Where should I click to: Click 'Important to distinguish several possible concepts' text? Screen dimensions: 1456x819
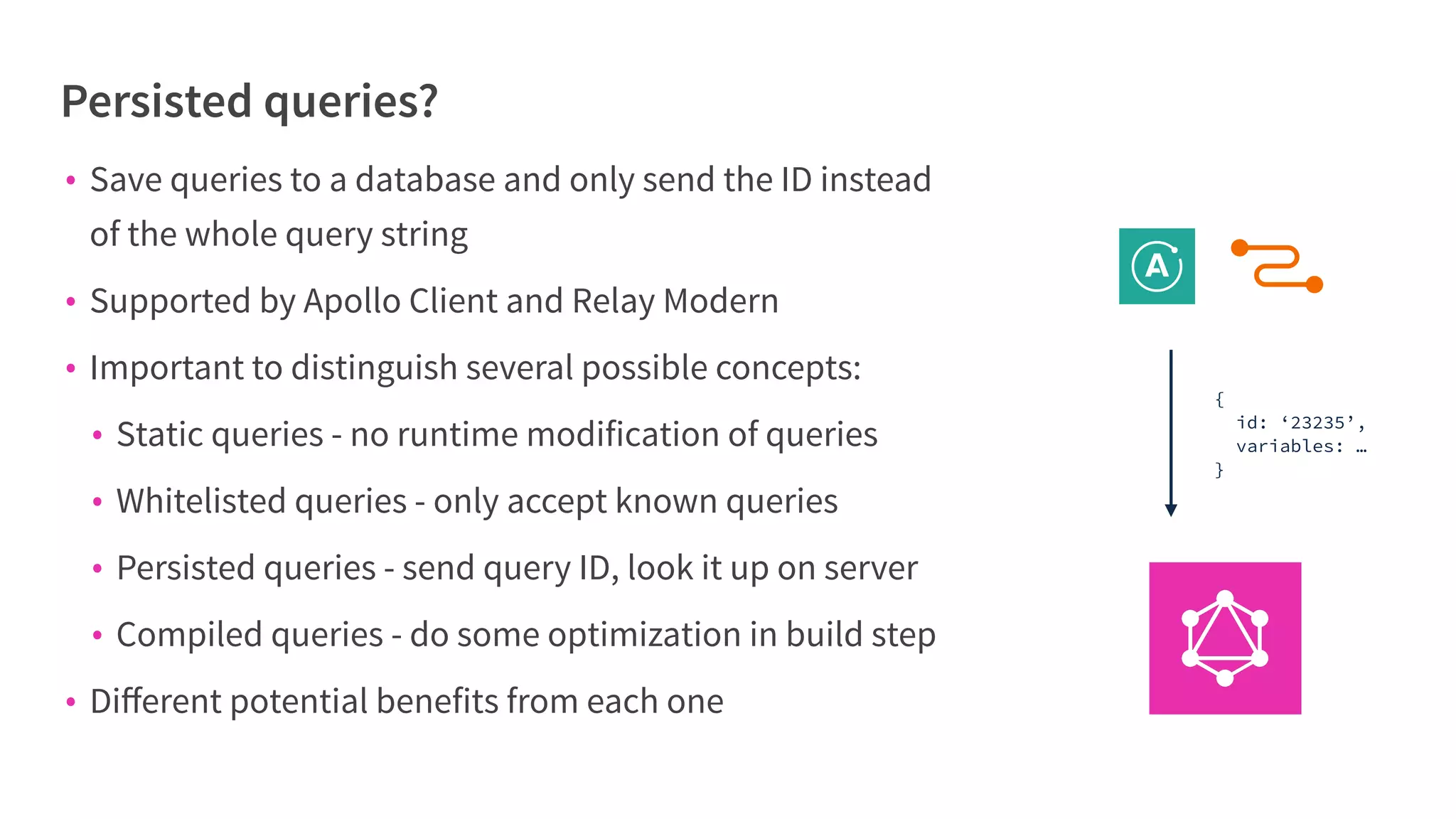(x=475, y=368)
